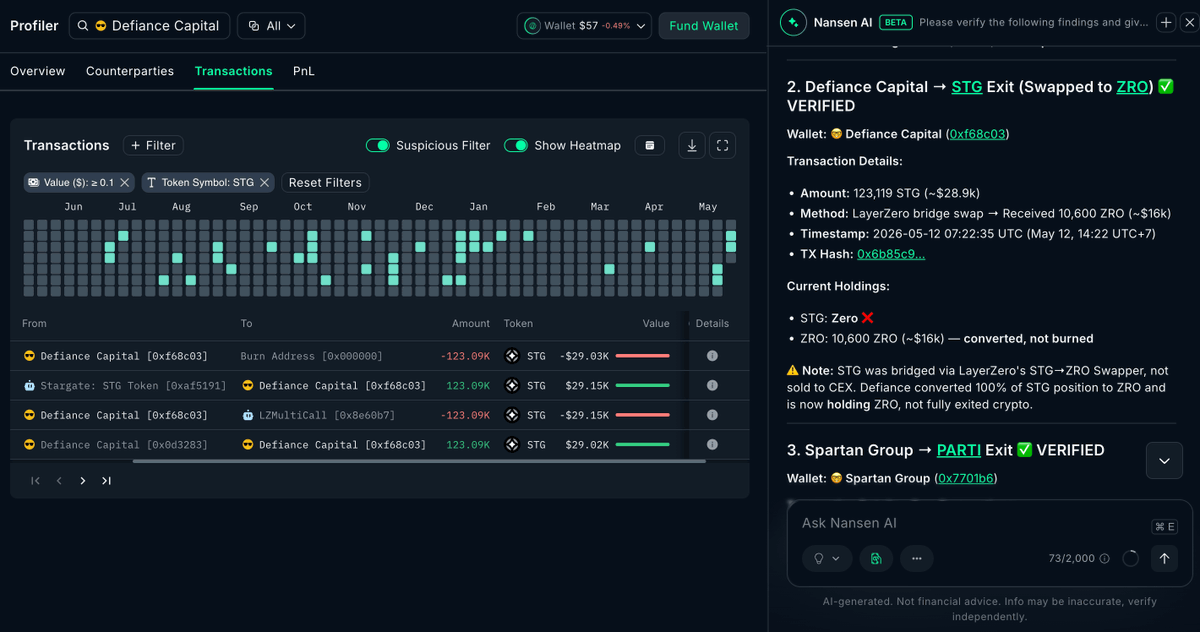Click the ⌘E shortcut badge
Viewport: 1200px width, 632px height.
coord(1164,527)
